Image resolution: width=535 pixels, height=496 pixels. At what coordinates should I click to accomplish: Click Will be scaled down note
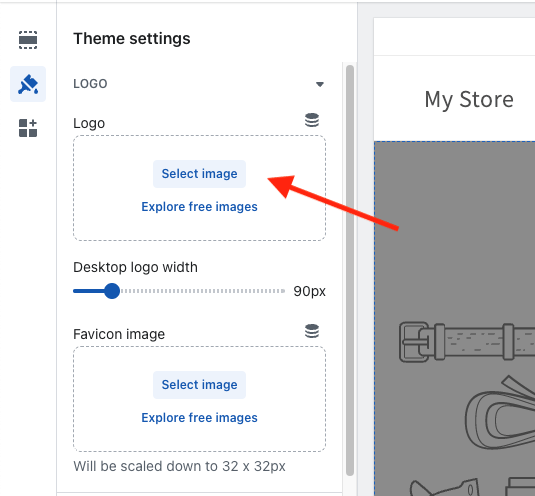tap(179, 466)
